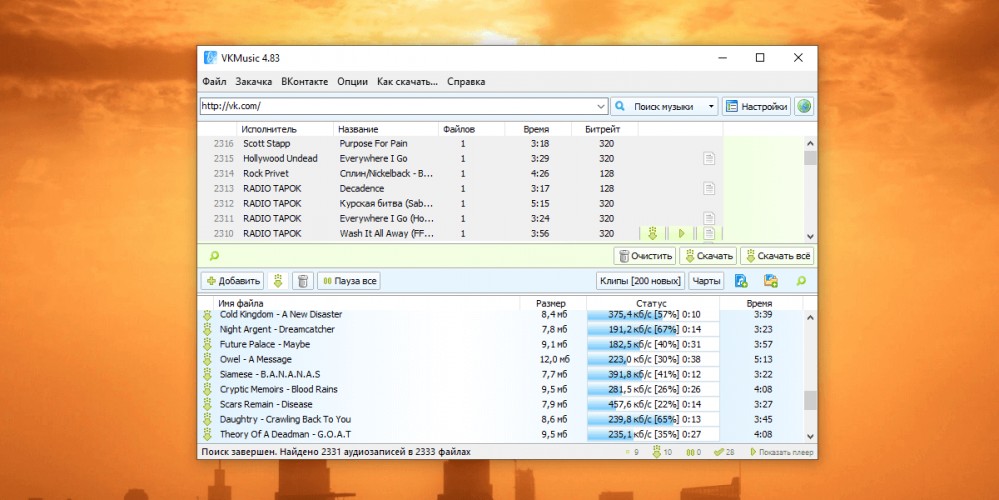Click the downloads list scrollbar up arrow
Viewport: 999px width, 500px height.
[x=810, y=317]
